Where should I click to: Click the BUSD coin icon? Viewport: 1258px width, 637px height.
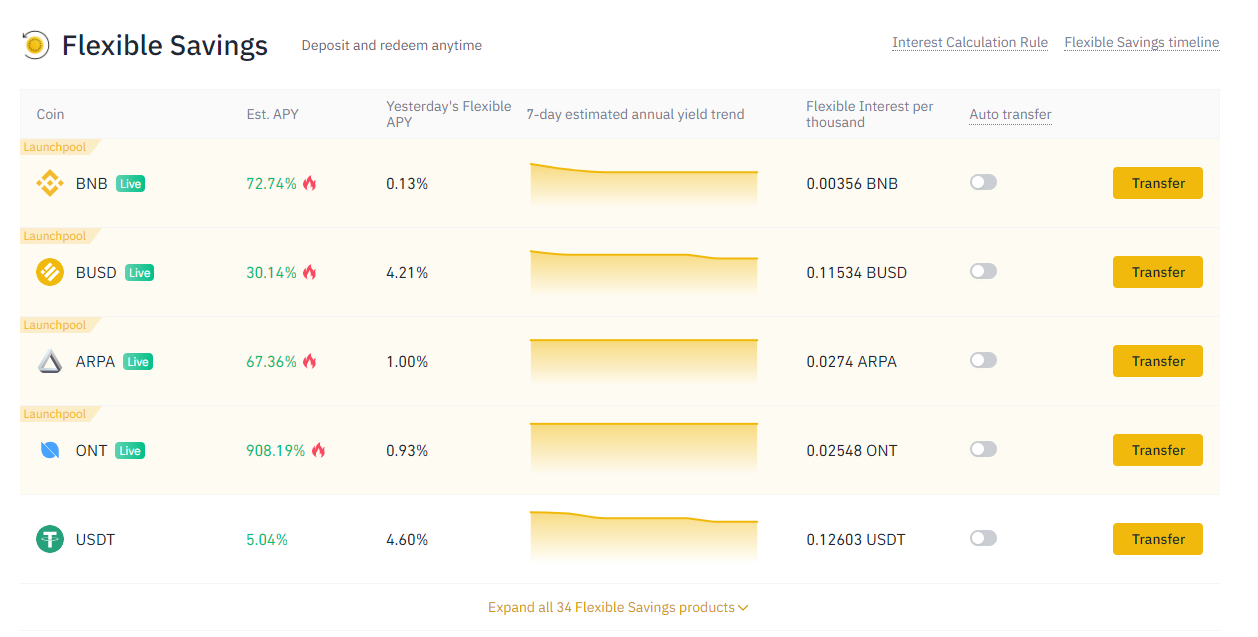(50, 272)
